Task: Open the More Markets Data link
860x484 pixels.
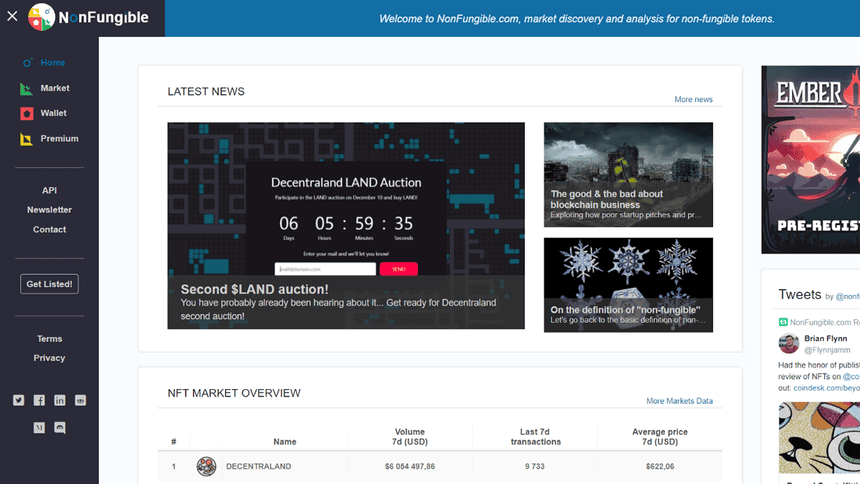Action: (679, 401)
